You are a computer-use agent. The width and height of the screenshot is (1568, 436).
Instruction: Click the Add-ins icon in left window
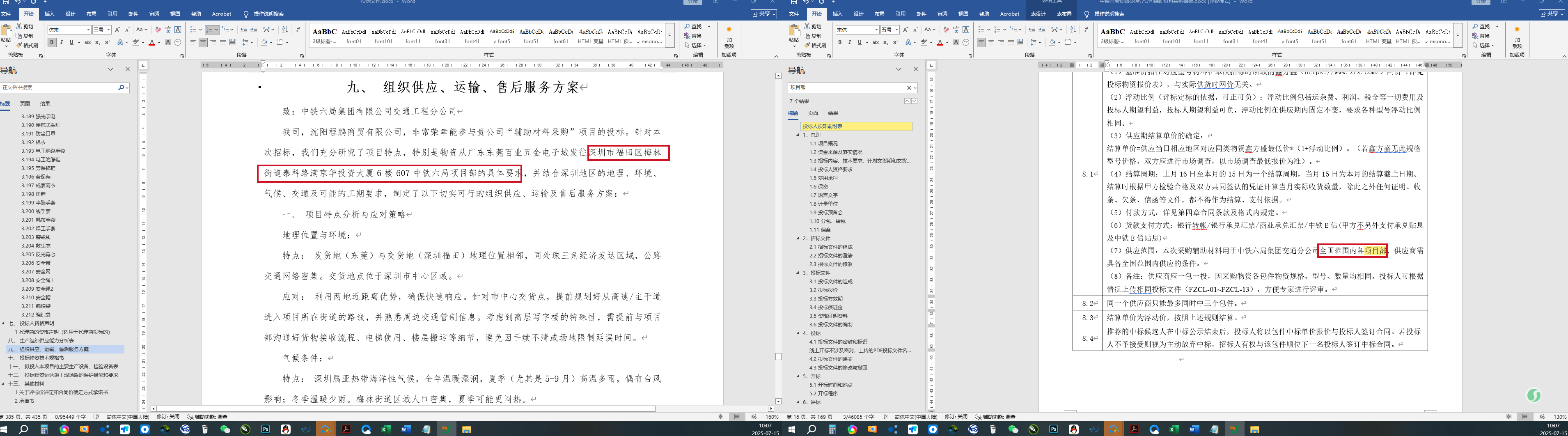(729, 38)
